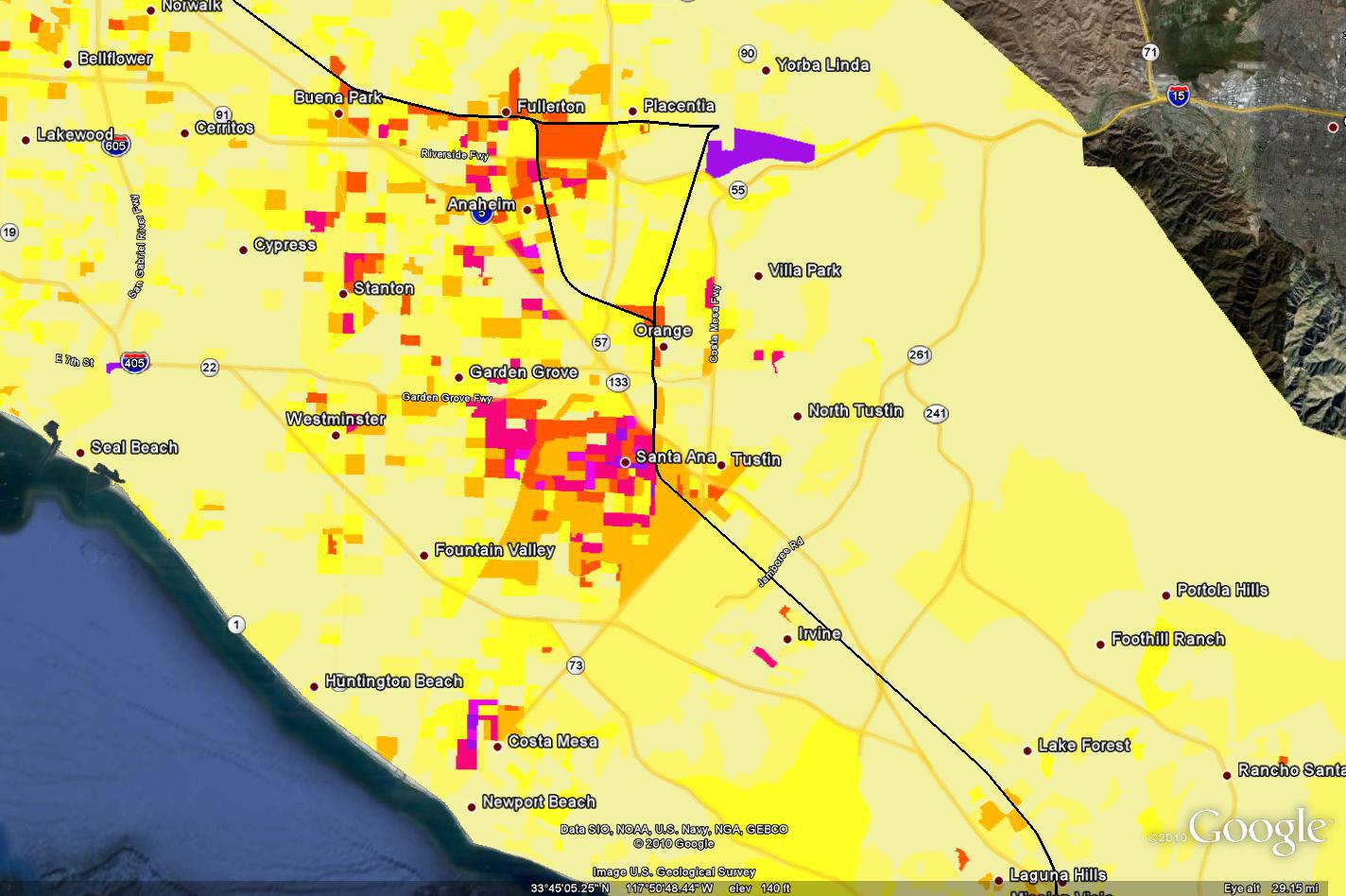Click the Route 1 coastal highway shield
1346x896 pixels.
[235, 624]
